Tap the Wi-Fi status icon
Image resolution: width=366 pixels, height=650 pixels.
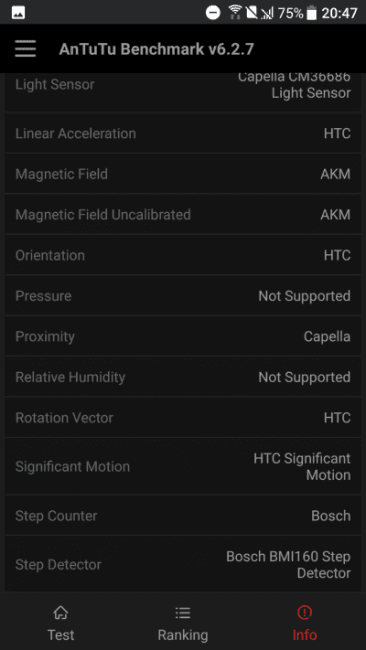[x=235, y=12]
